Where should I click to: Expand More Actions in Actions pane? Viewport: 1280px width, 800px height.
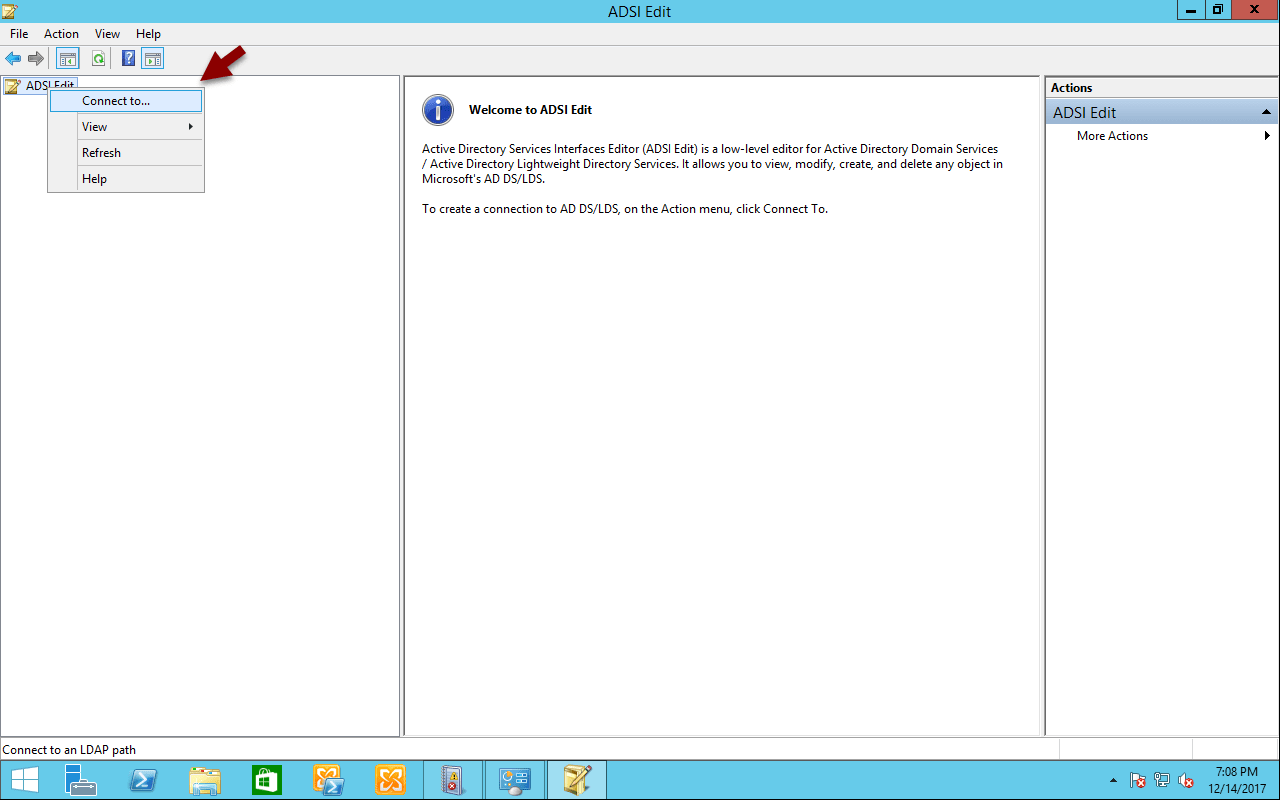pyautogui.click(x=1162, y=136)
